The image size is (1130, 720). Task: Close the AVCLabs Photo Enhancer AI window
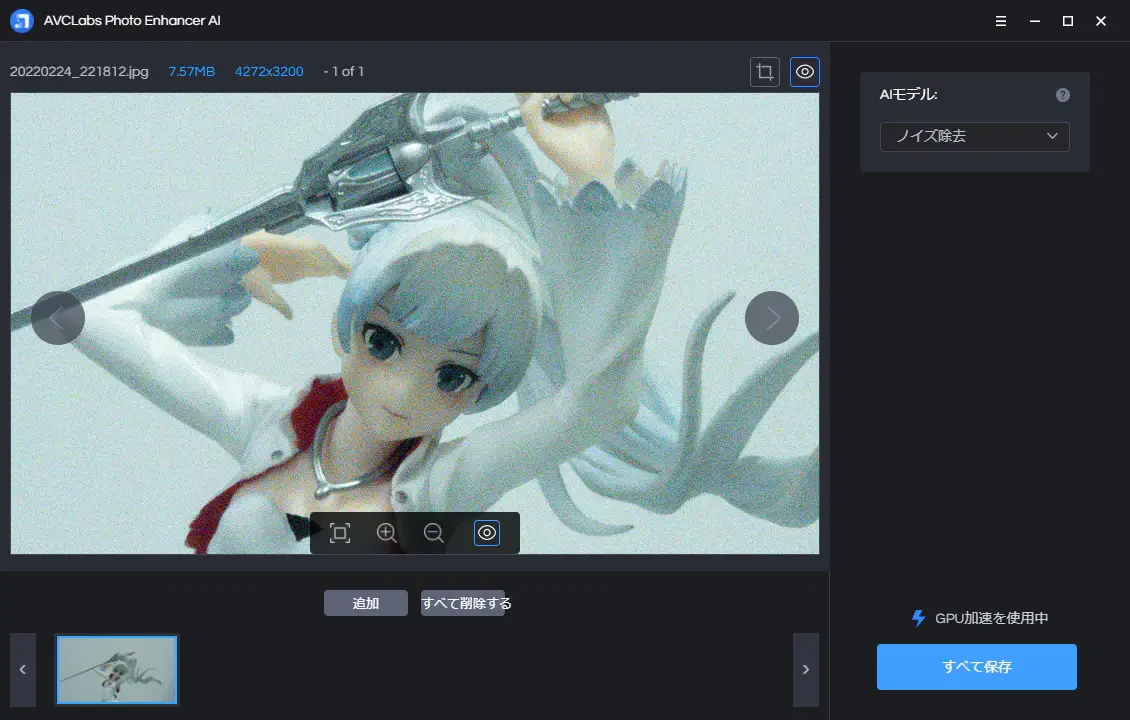point(1100,21)
